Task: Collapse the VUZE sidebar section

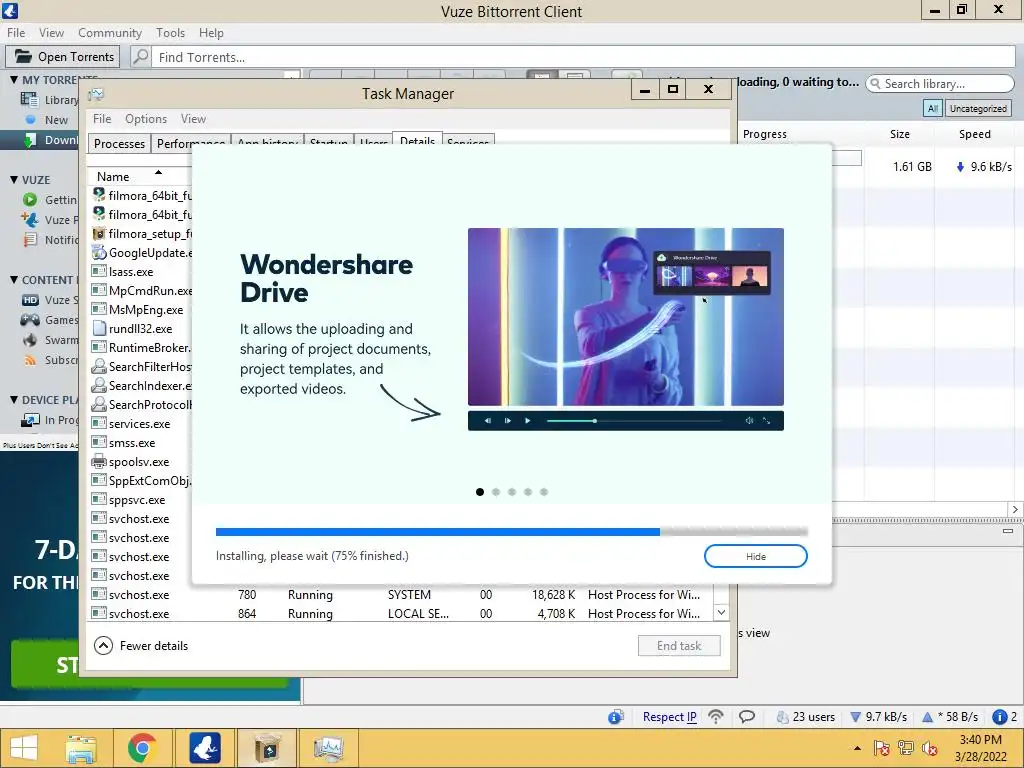Action: click(x=14, y=180)
